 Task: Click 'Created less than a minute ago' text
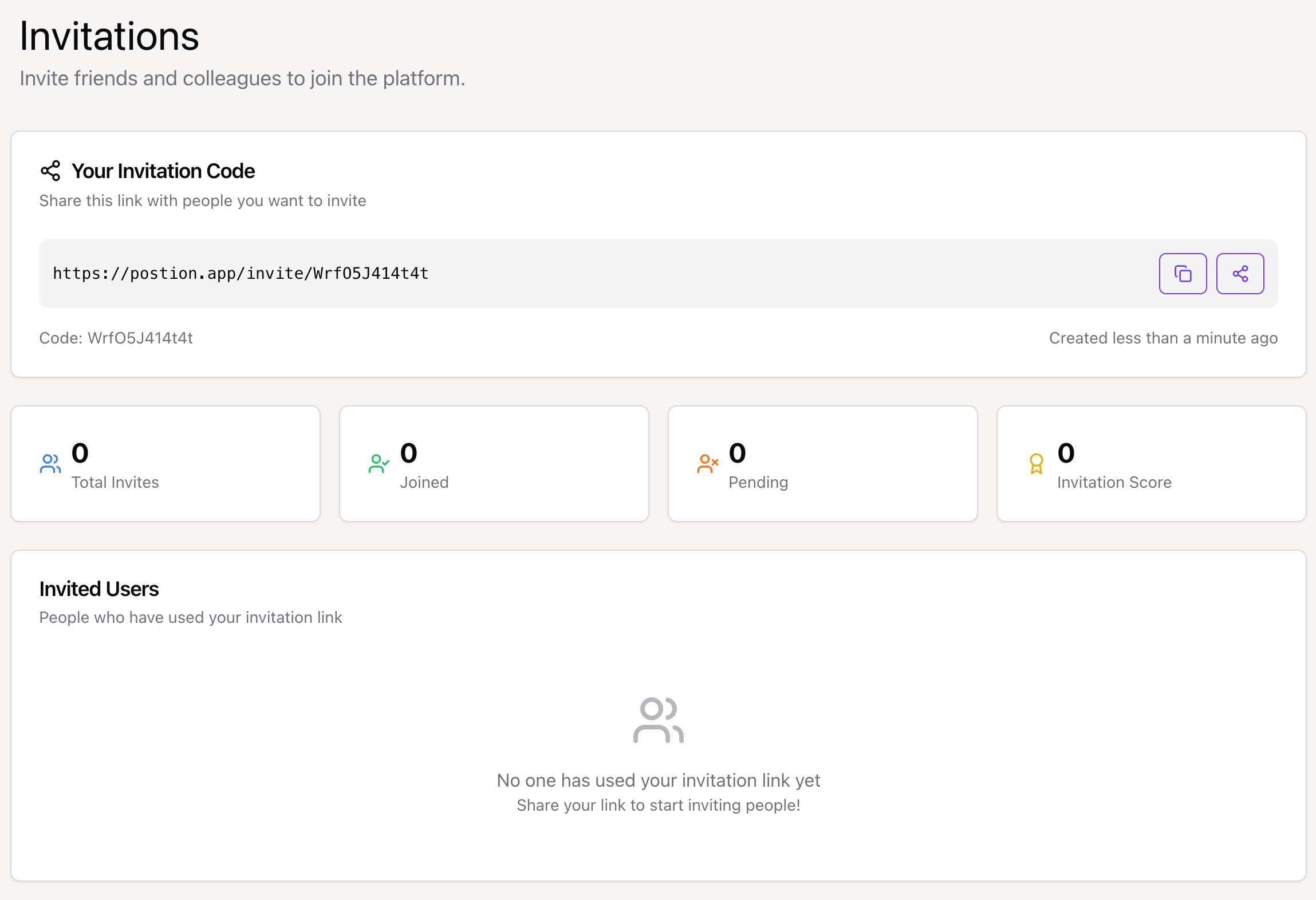tap(1163, 338)
